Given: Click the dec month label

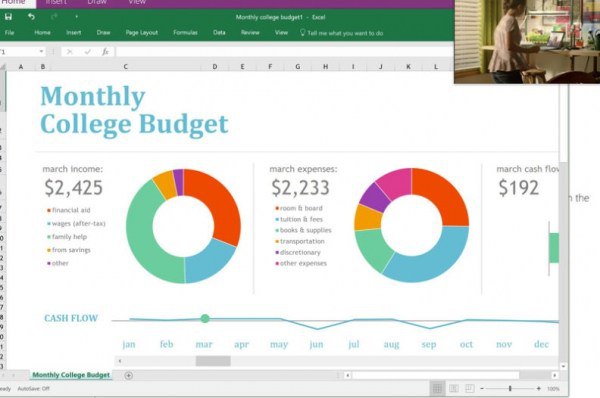Looking at the screenshot, I should [x=541, y=344].
